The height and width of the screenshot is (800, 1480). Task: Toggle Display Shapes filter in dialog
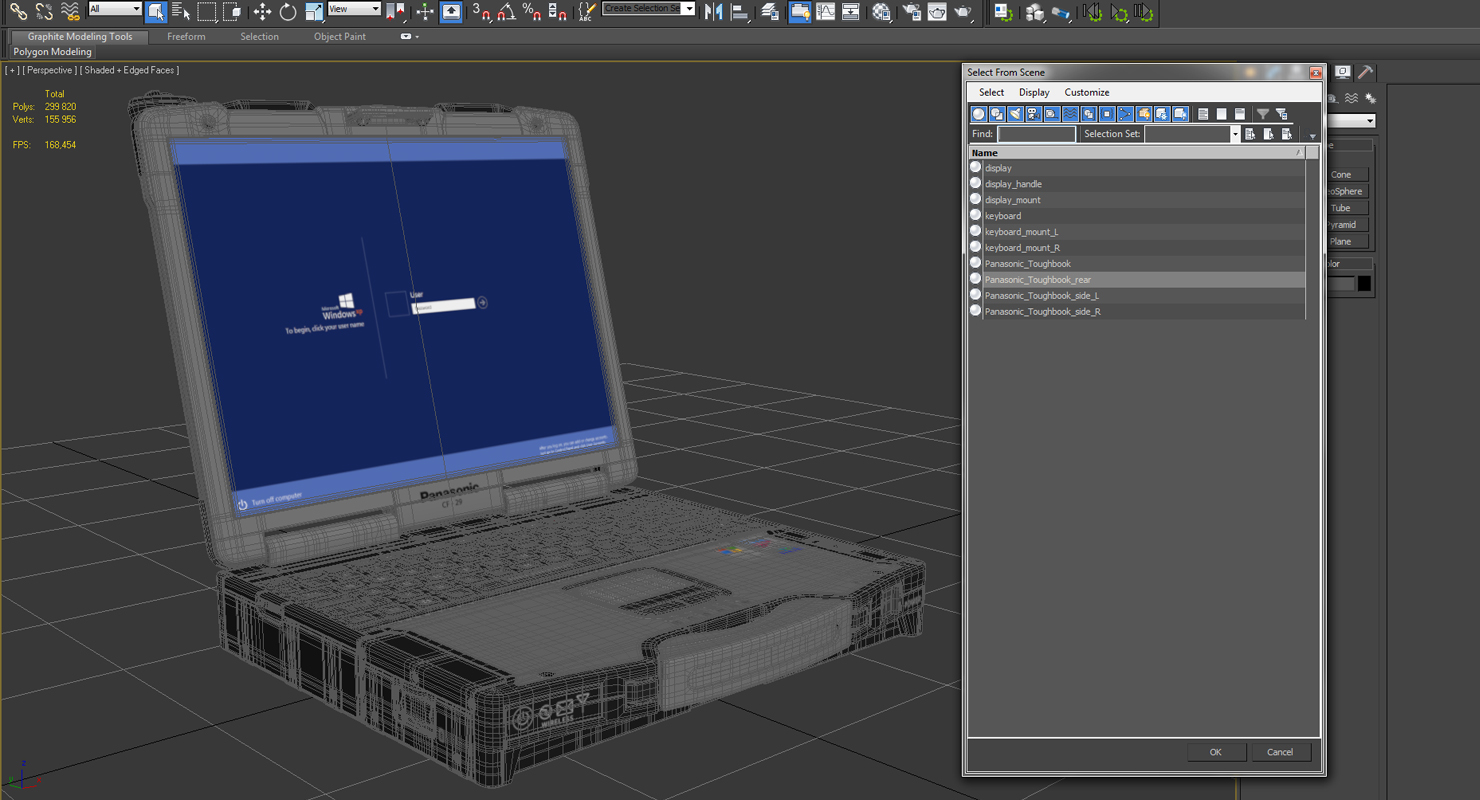997,114
